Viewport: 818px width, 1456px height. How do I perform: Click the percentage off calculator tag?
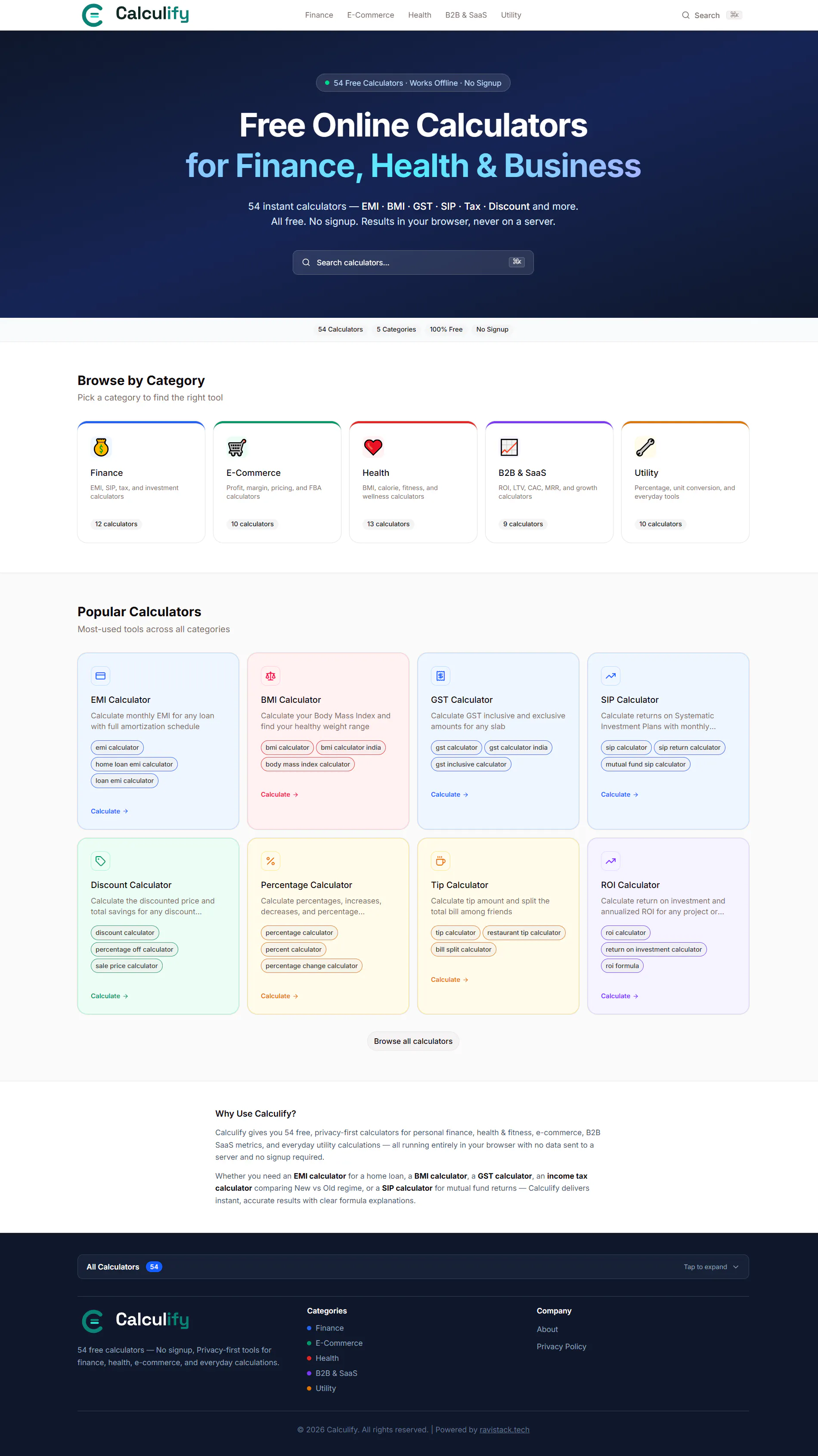(x=134, y=950)
